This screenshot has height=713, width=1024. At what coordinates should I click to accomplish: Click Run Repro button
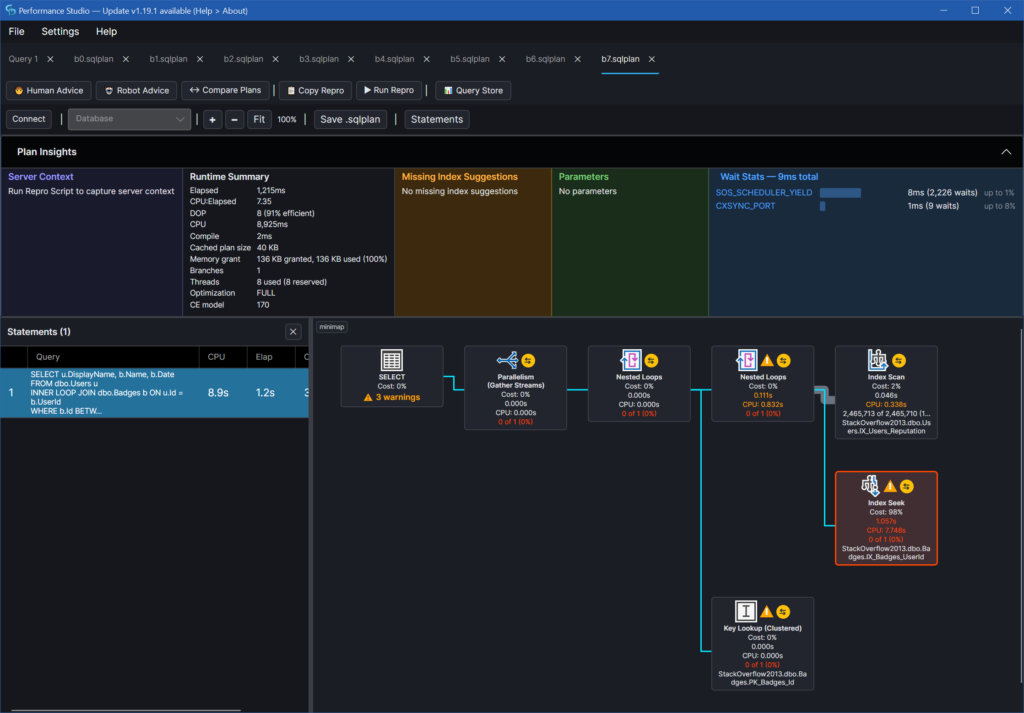389,90
